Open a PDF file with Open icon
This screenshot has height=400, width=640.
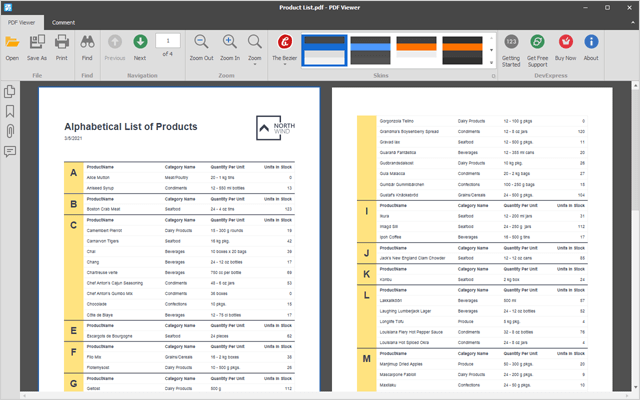12,47
